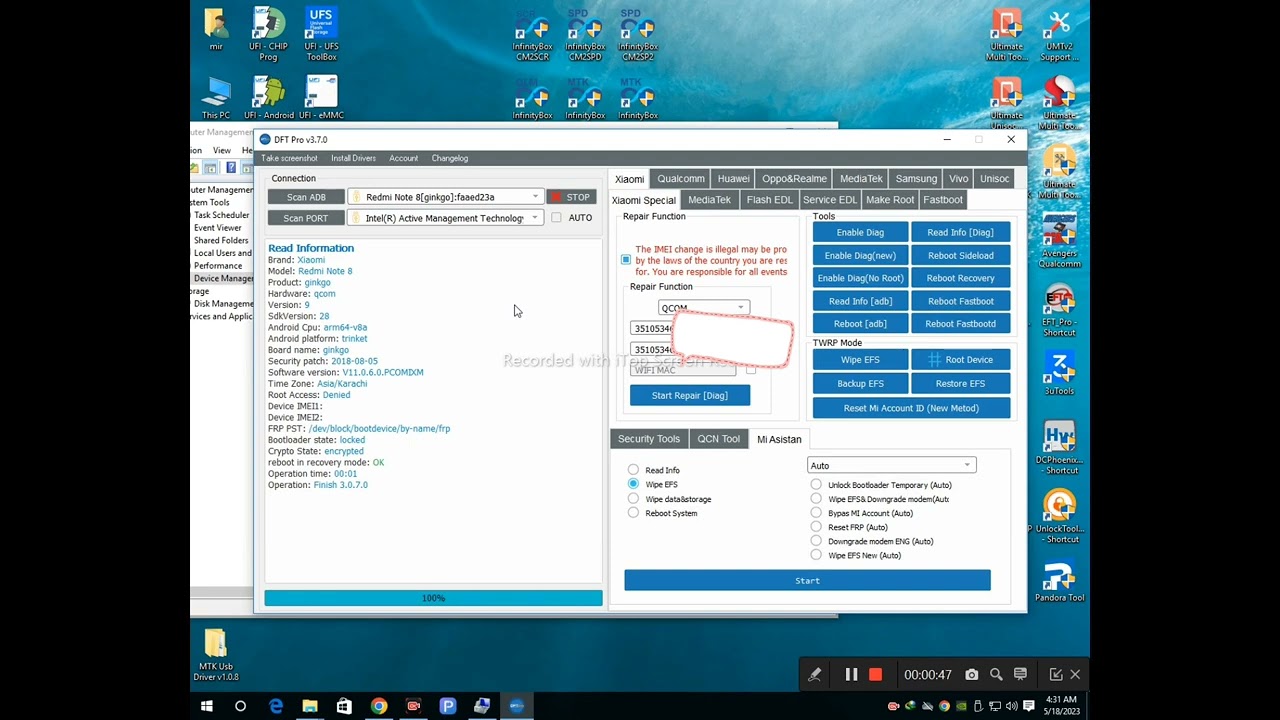The image size is (1280, 720).
Task: Select the InfinityBox CM2SP2 desktop icon
Action: coord(638,36)
